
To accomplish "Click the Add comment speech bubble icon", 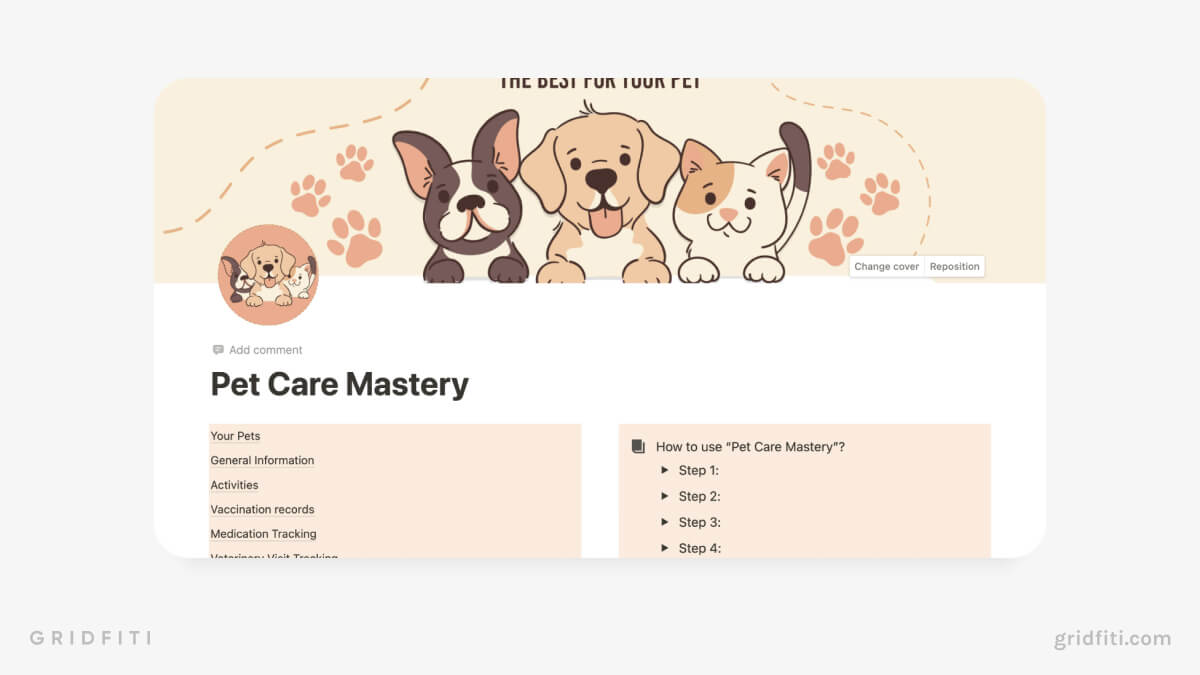I will coord(218,350).
